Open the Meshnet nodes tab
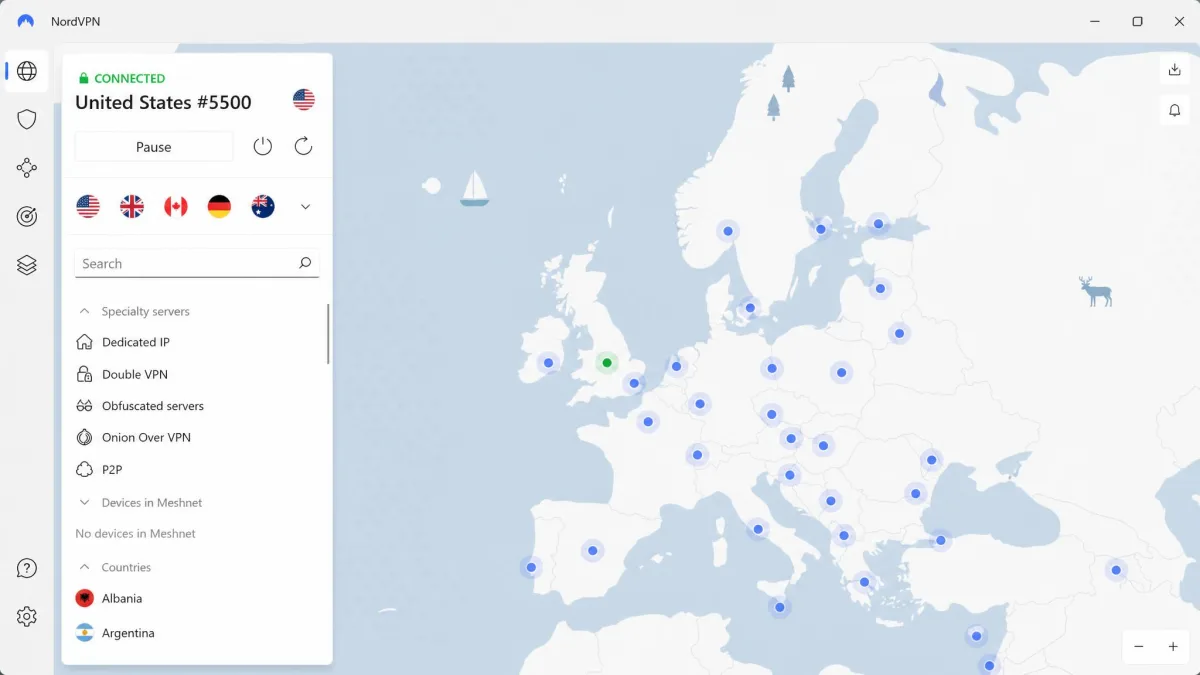1200x675 pixels. point(27,168)
